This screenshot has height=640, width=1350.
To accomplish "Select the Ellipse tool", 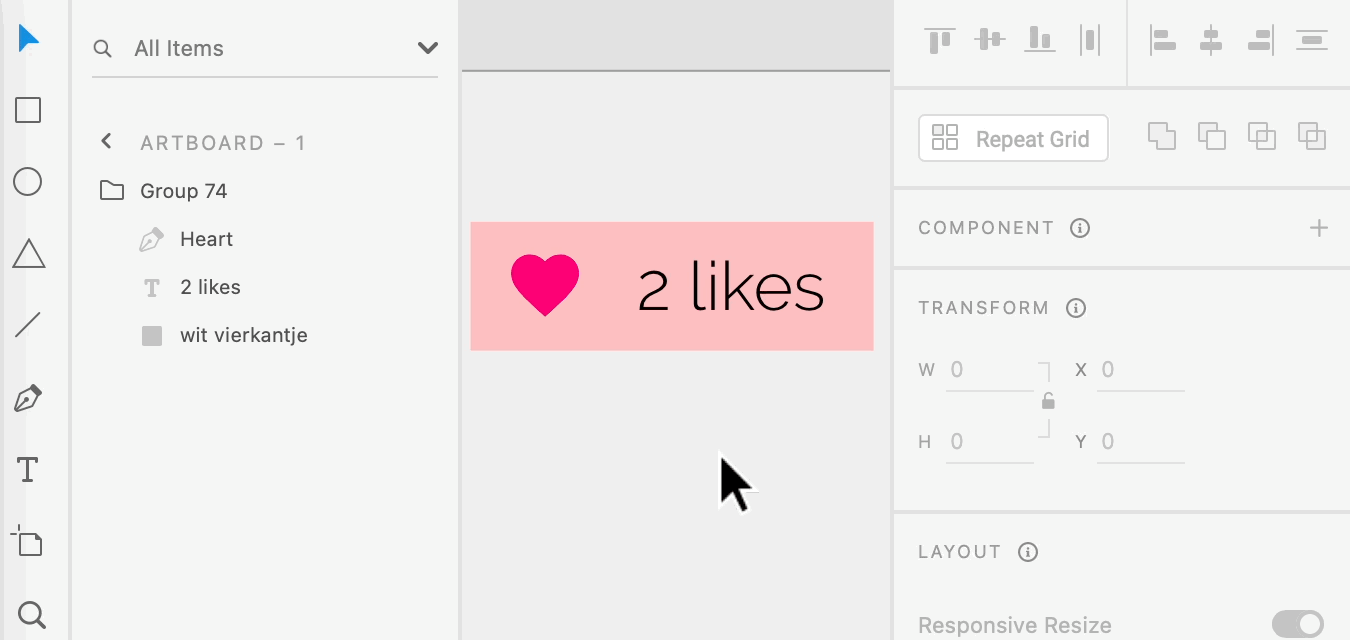I will pos(28,182).
